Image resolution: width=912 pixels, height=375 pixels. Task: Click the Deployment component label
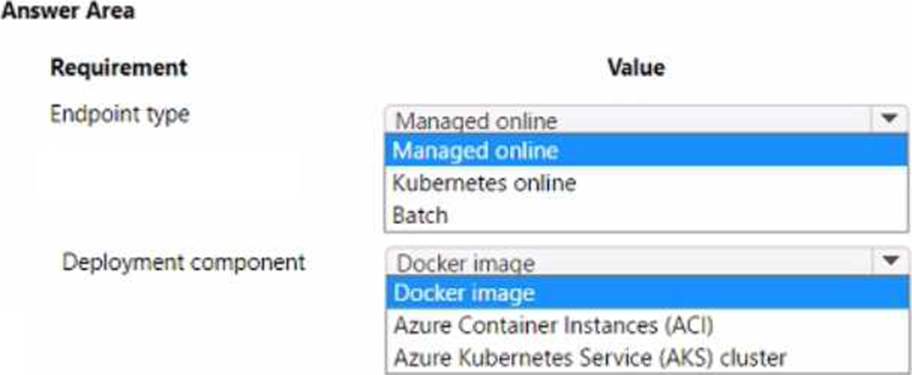tap(184, 262)
